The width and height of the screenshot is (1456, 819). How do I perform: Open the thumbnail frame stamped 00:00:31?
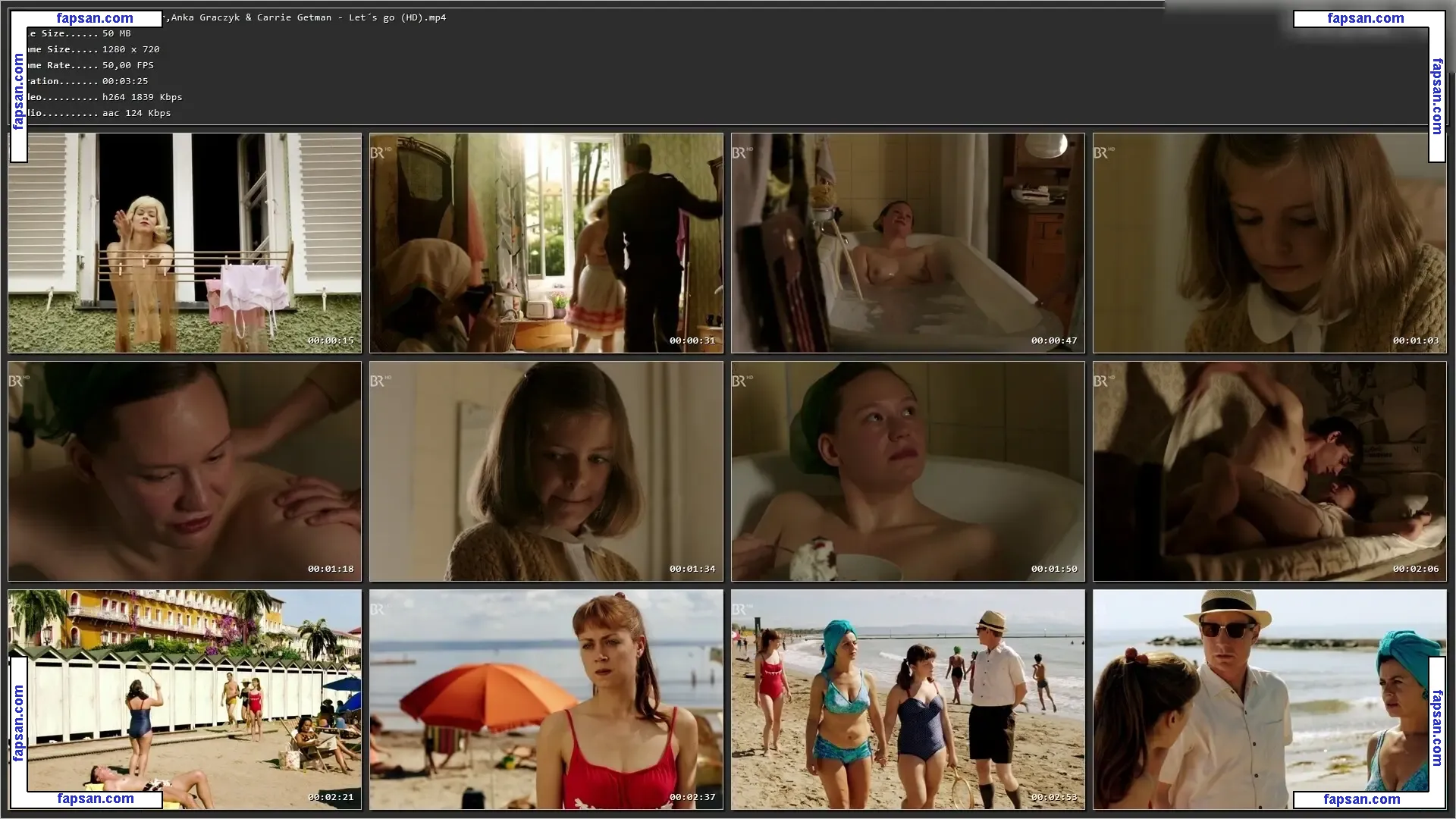tap(546, 243)
